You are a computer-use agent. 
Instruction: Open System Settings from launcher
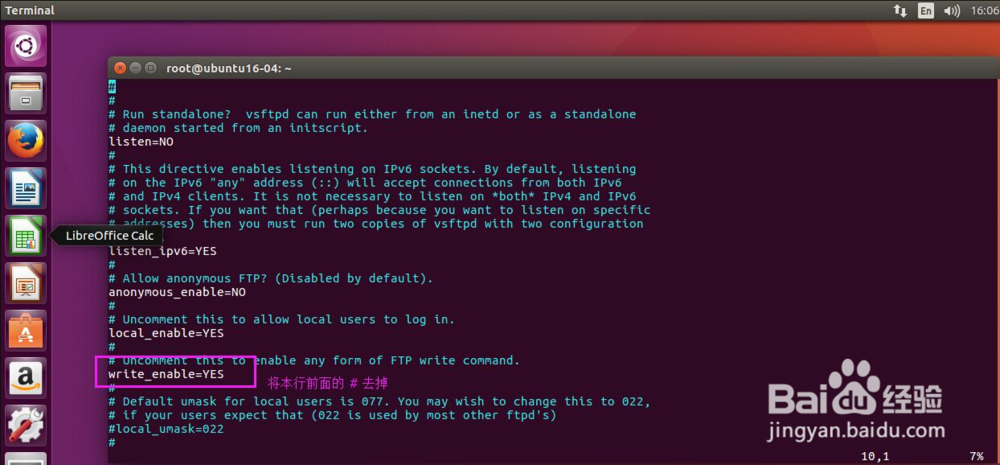(25, 424)
